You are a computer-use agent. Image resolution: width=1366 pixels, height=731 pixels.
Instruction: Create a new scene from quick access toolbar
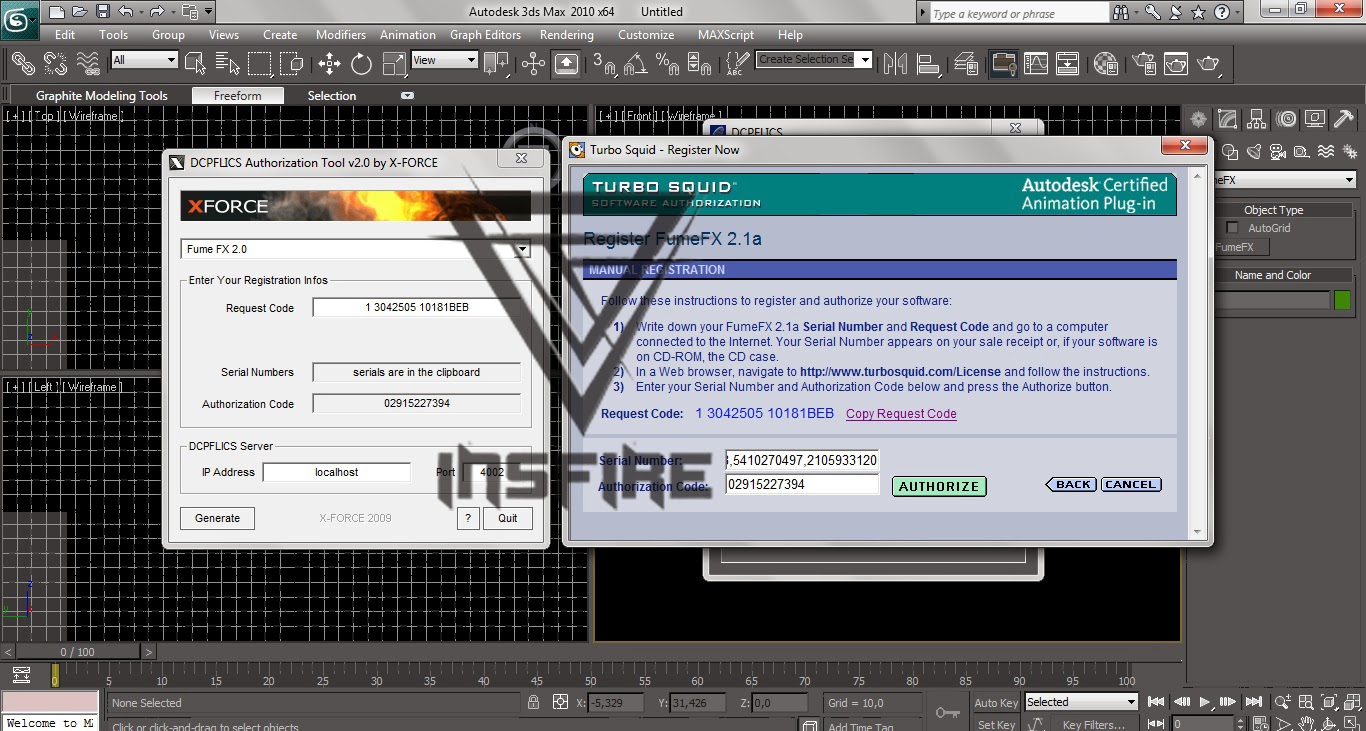click(x=57, y=12)
